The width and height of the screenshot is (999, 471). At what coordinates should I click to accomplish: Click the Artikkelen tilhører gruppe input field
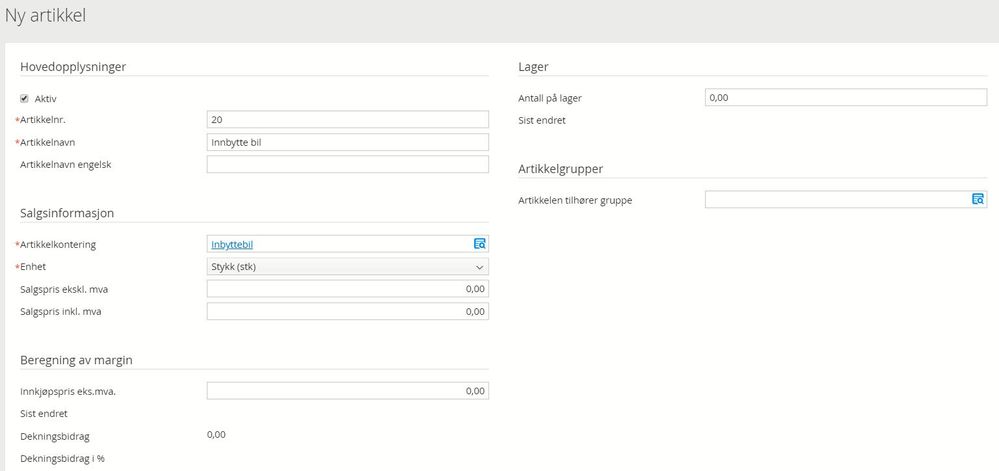(x=837, y=200)
